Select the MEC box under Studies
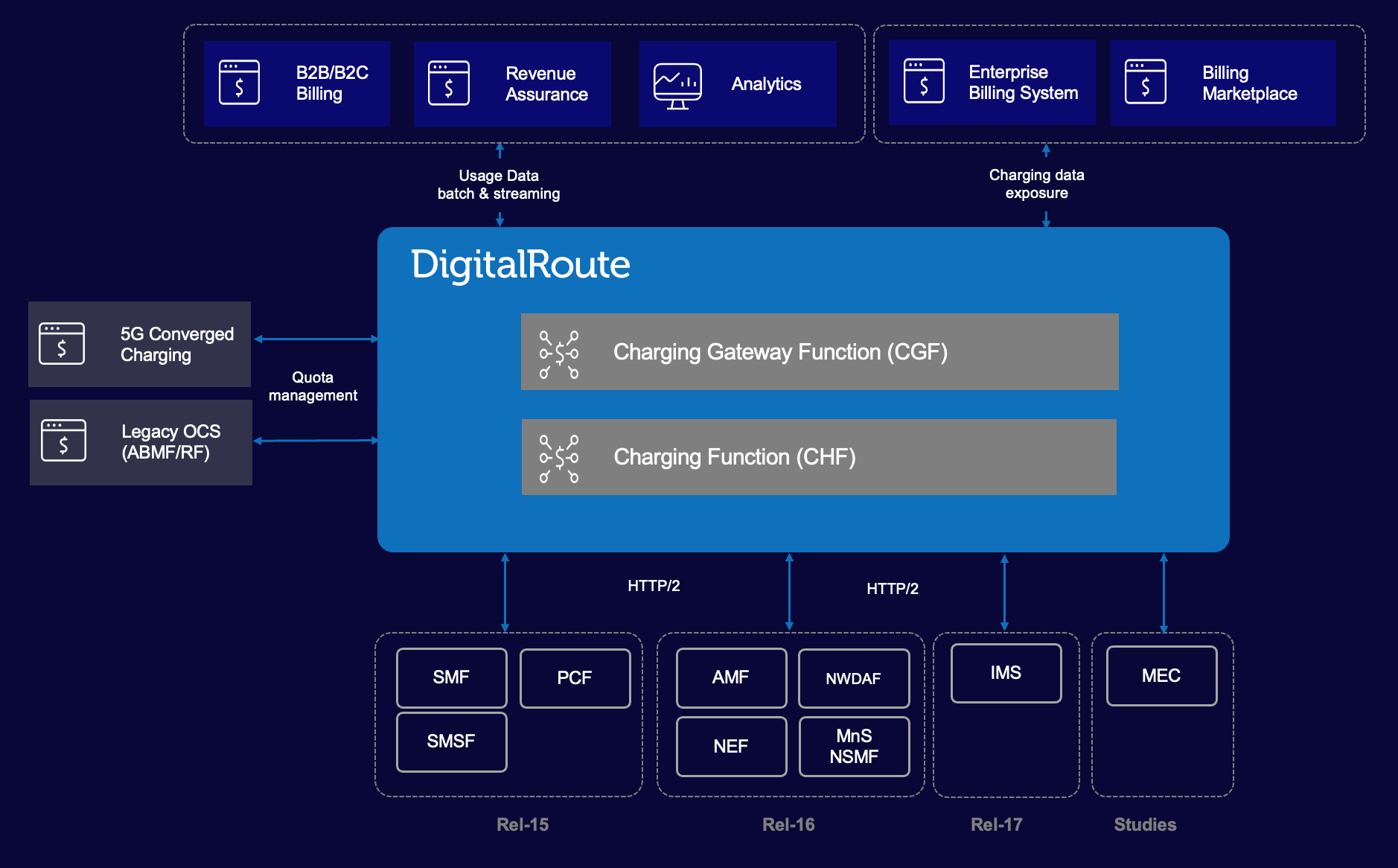 [1161, 675]
